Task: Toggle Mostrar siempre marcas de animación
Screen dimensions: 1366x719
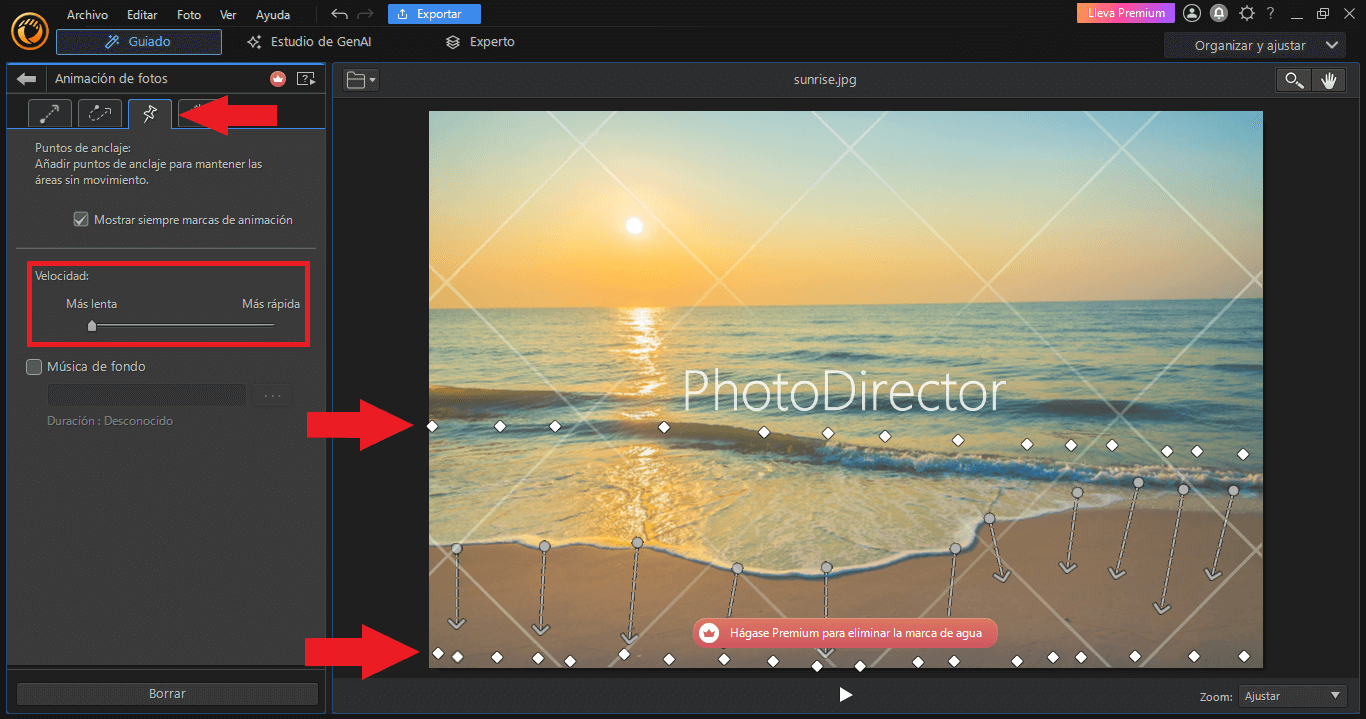Action: coord(81,220)
